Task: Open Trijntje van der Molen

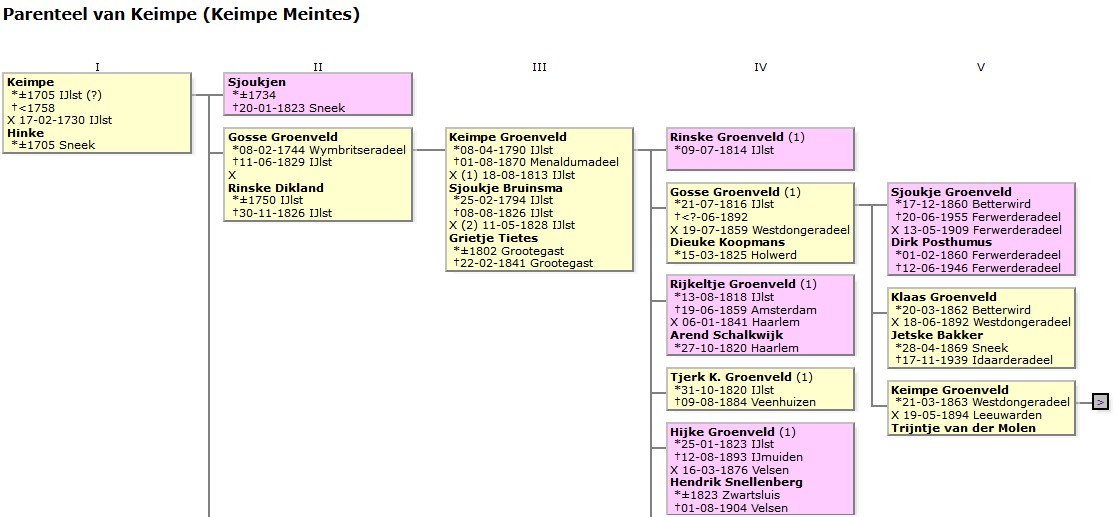Action: 963,428
